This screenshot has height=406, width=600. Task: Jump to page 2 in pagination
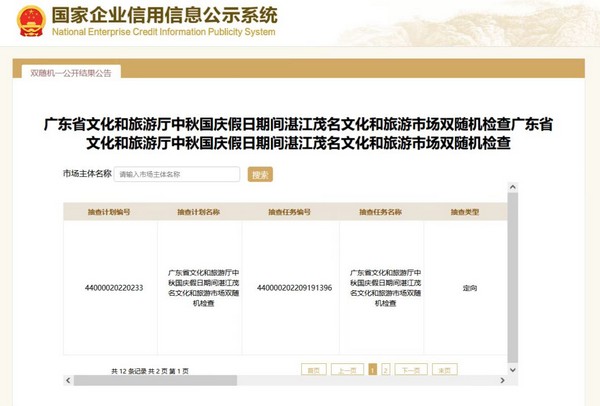click(x=386, y=369)
